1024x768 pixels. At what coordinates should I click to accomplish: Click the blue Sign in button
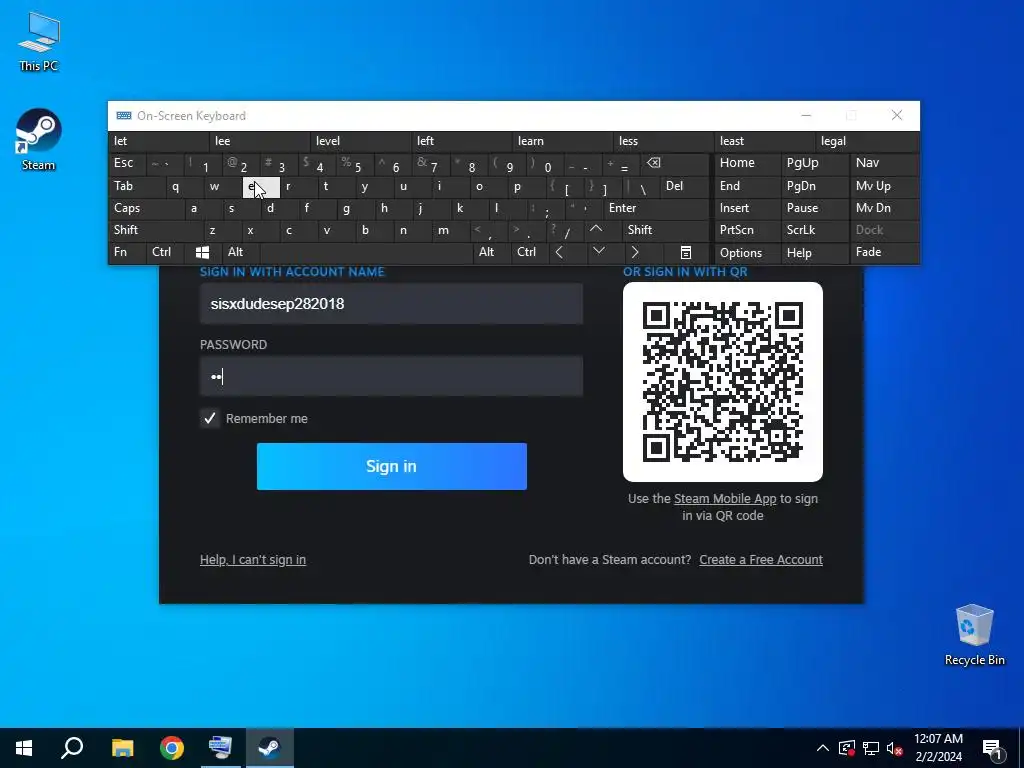392,466
